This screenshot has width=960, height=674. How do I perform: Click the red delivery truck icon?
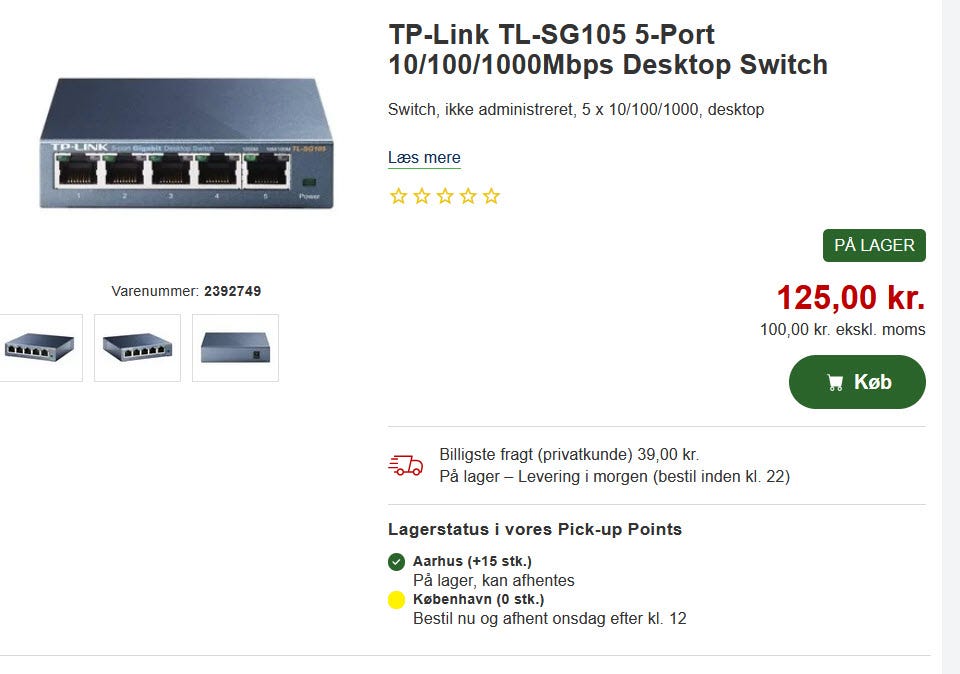tap(405, 465)
